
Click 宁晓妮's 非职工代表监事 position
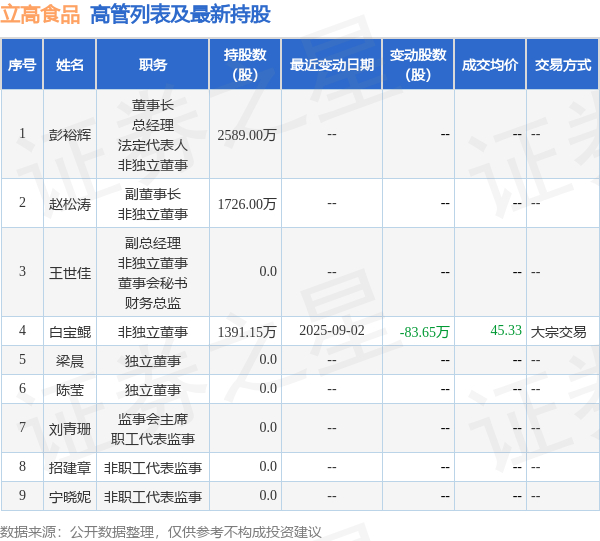coord(153,497)
